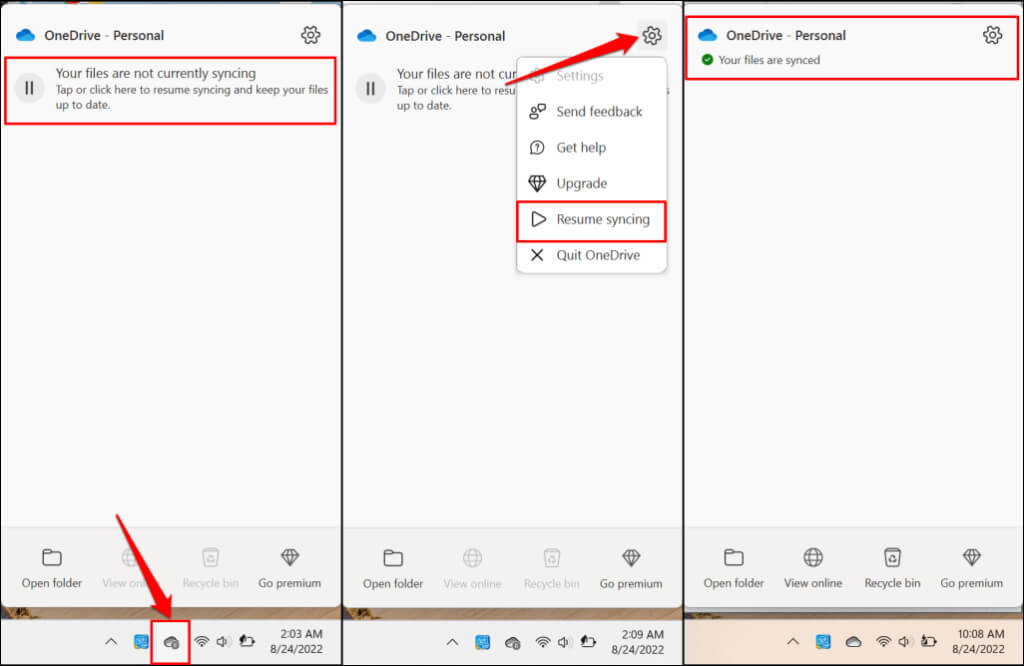The width and height of the screenshot is (1024, 666).
Task: Click the pause icon in the middle panel
Action: tap(370, 88)
